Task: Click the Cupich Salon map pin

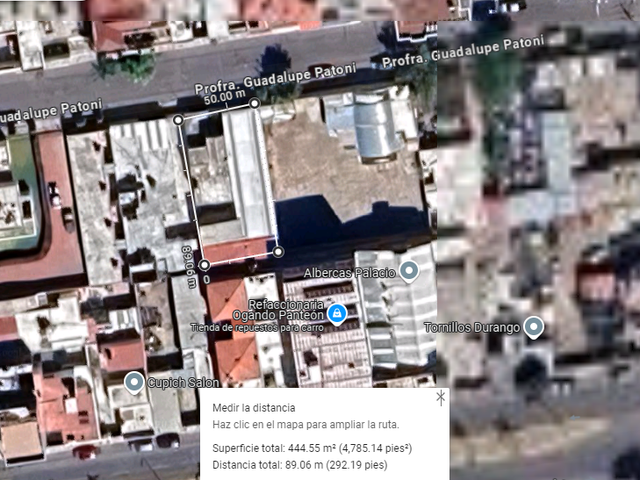Action: click(x=134, y=382)
